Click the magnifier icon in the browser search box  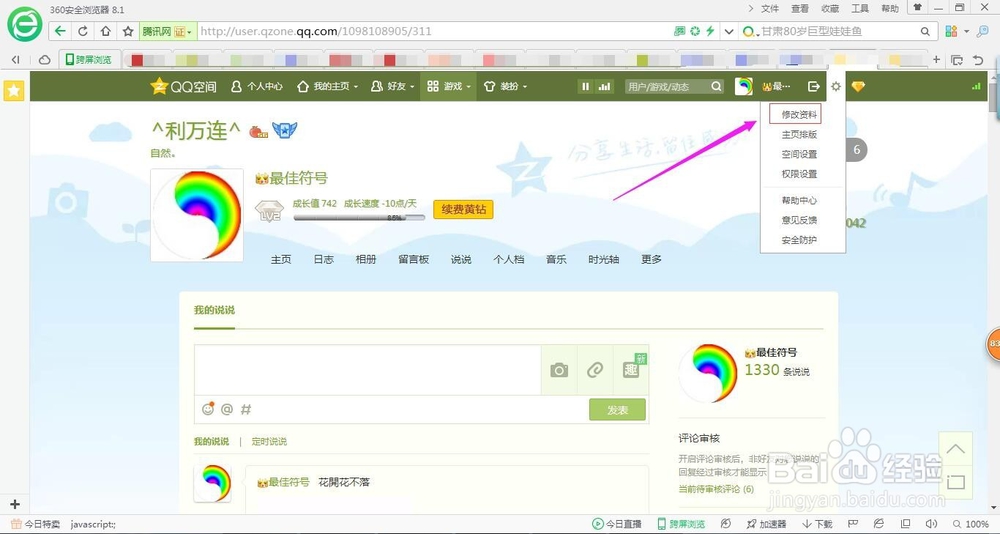925,31
